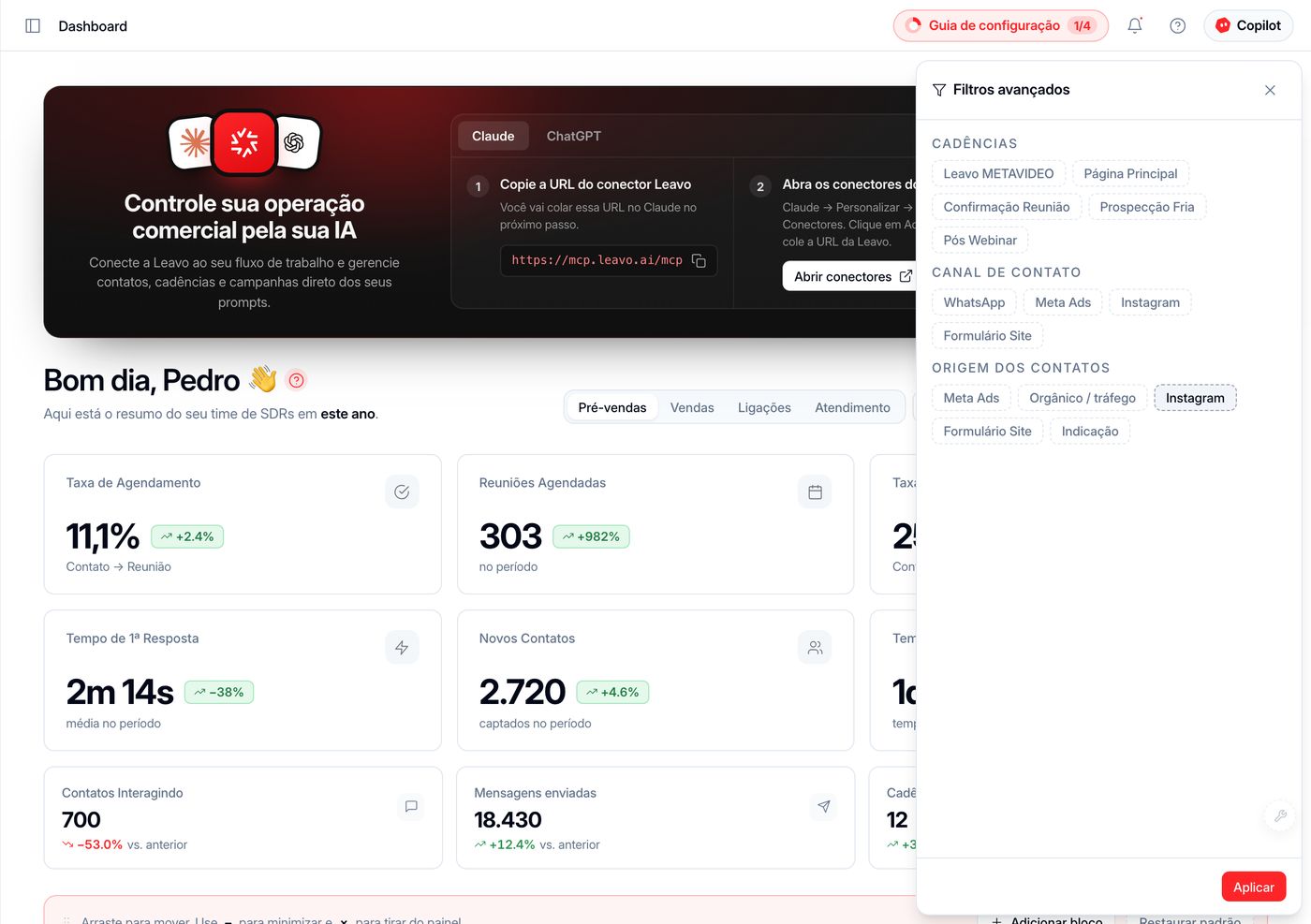Switch to the ChatGPT tab
Image resolution: width=1311 pixels, height=924 pixels.
click(x=574, y=137)
